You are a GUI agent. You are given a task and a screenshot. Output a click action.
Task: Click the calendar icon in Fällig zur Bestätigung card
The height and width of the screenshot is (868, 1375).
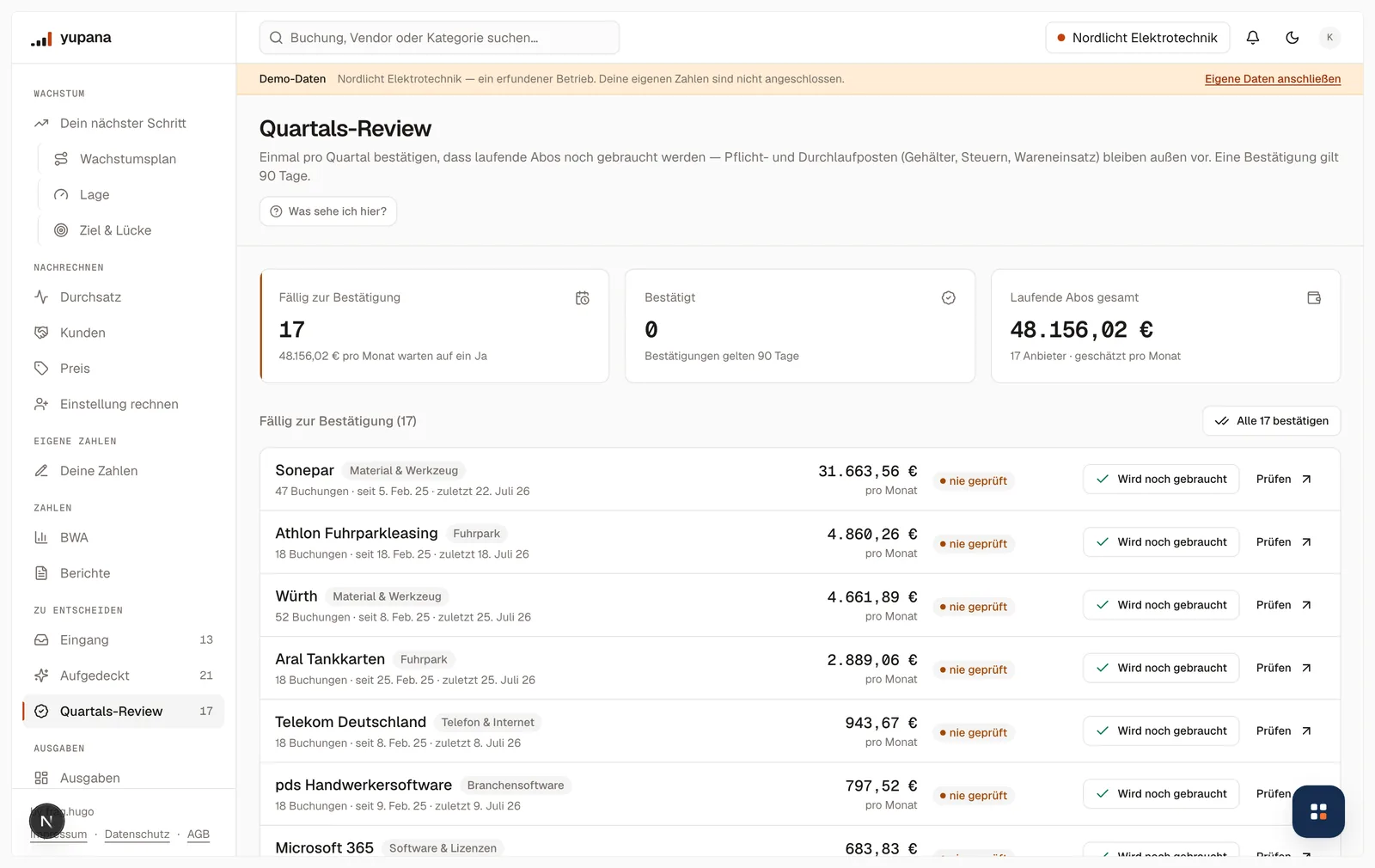point(583,298)
